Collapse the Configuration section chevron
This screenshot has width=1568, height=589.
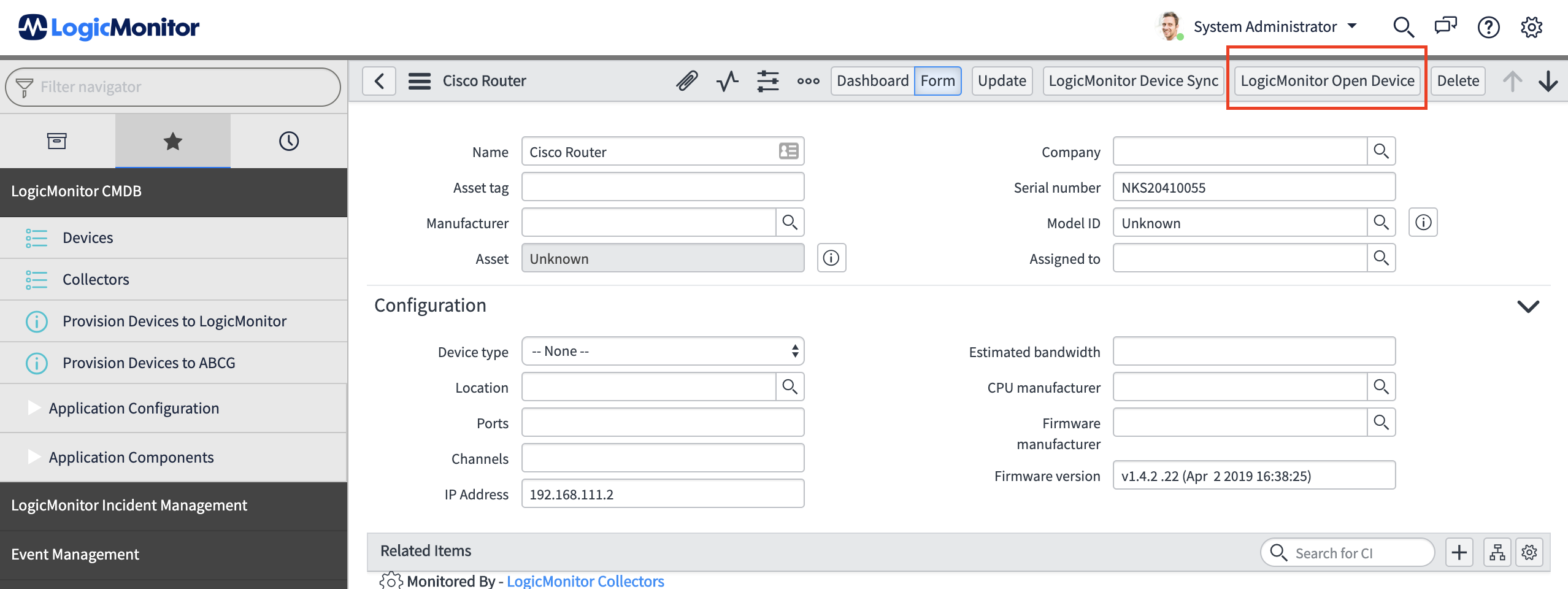[x=1528, y=306]
